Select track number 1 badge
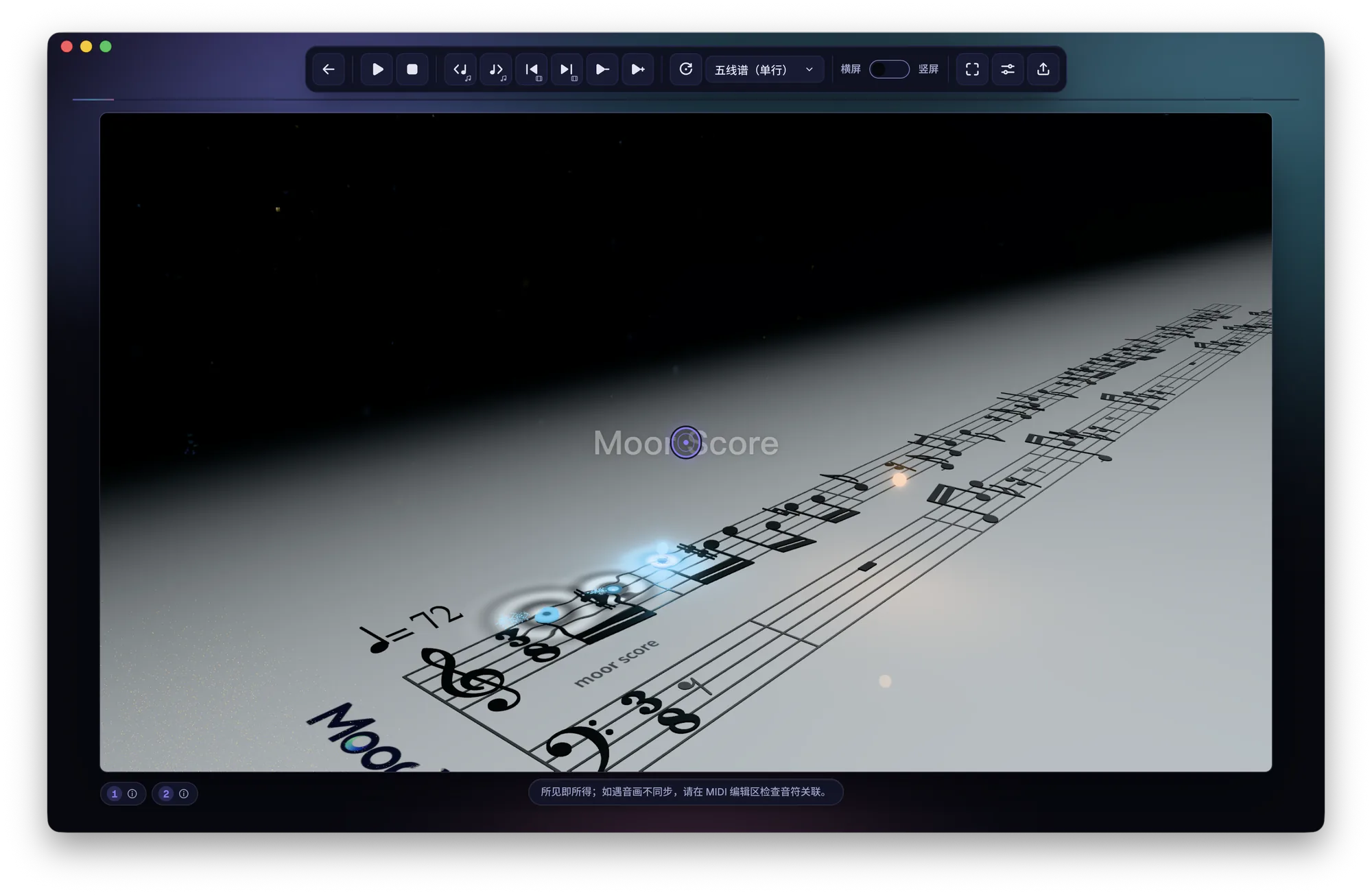Screen dimensions: 1372x895 coord(115,793)
